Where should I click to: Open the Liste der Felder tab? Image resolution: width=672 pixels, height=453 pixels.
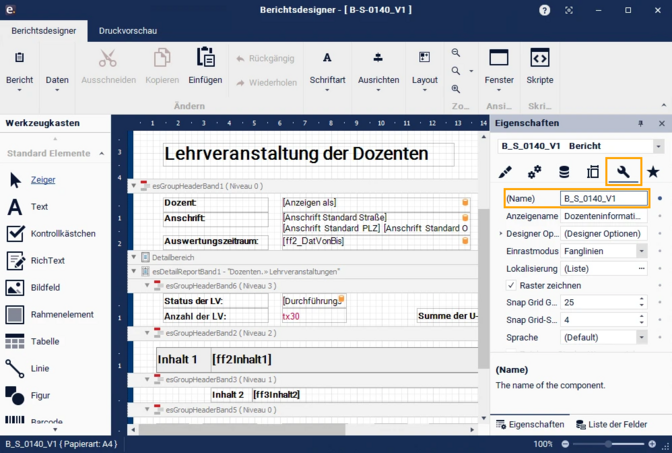tap(612, 425)
